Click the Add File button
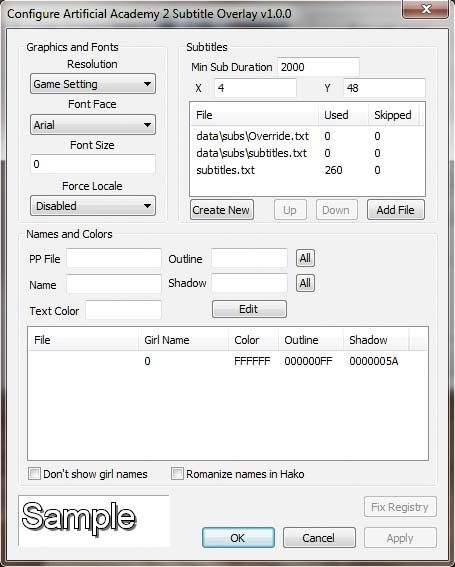The height and width of the screenshot is (567, 455). [x=396, y=210]
